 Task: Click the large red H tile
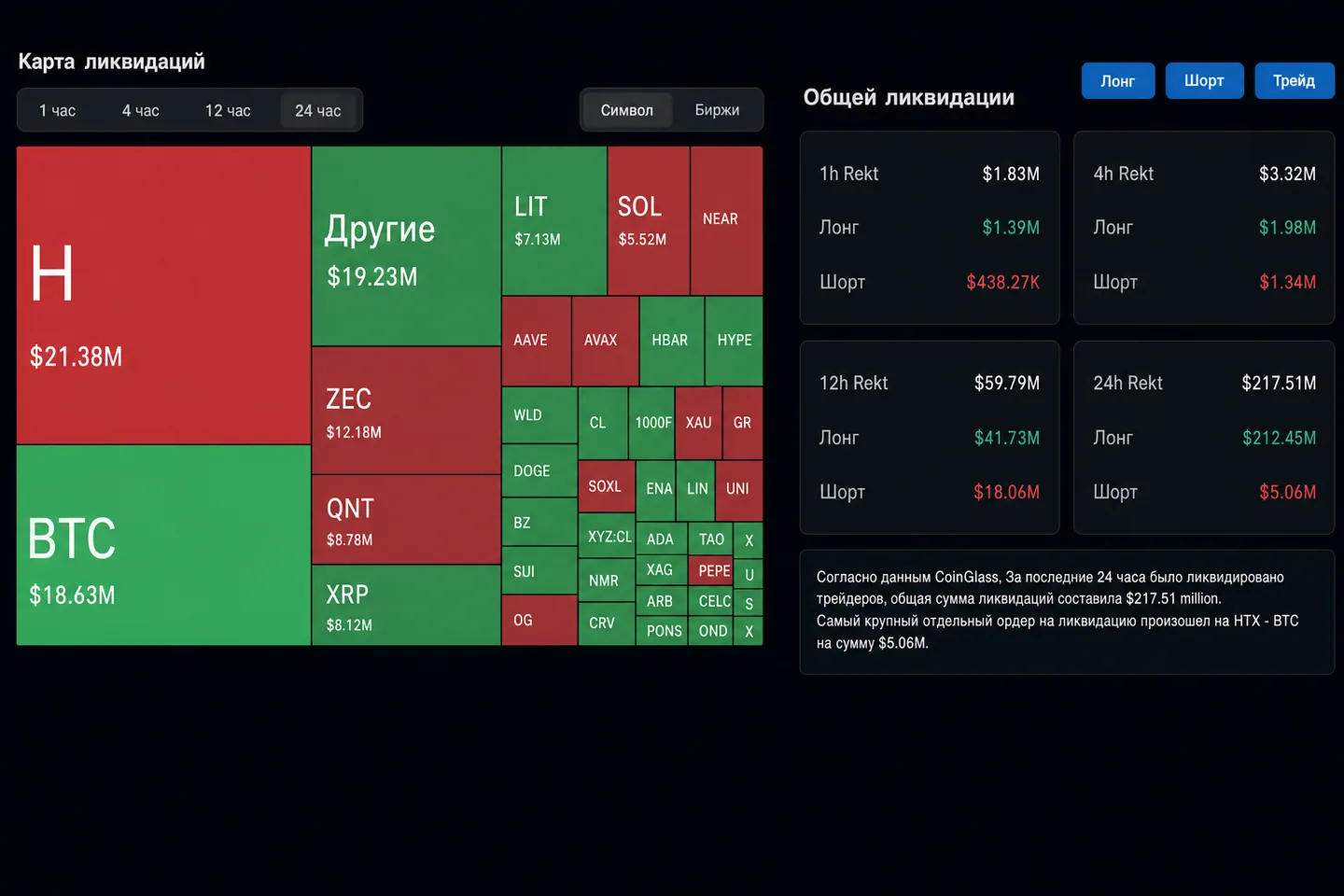tap(163, 295)
